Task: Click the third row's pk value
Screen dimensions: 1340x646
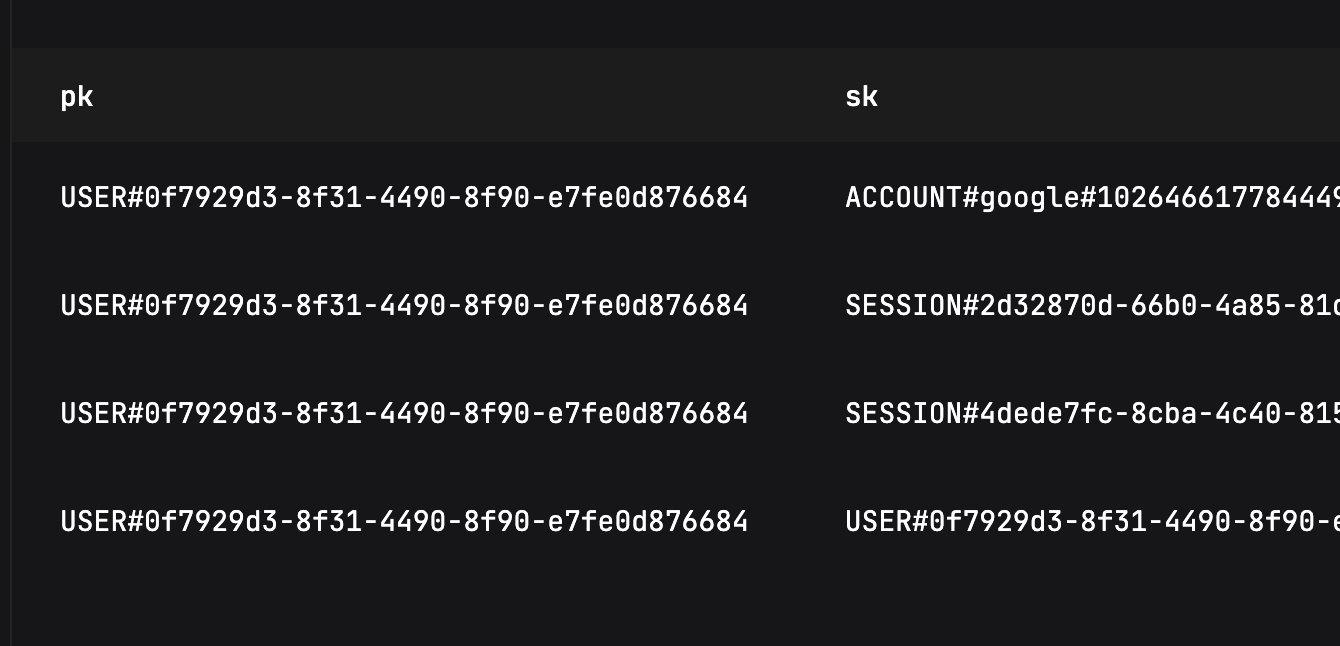Action: pyautogui.click(x=405, y=413)
